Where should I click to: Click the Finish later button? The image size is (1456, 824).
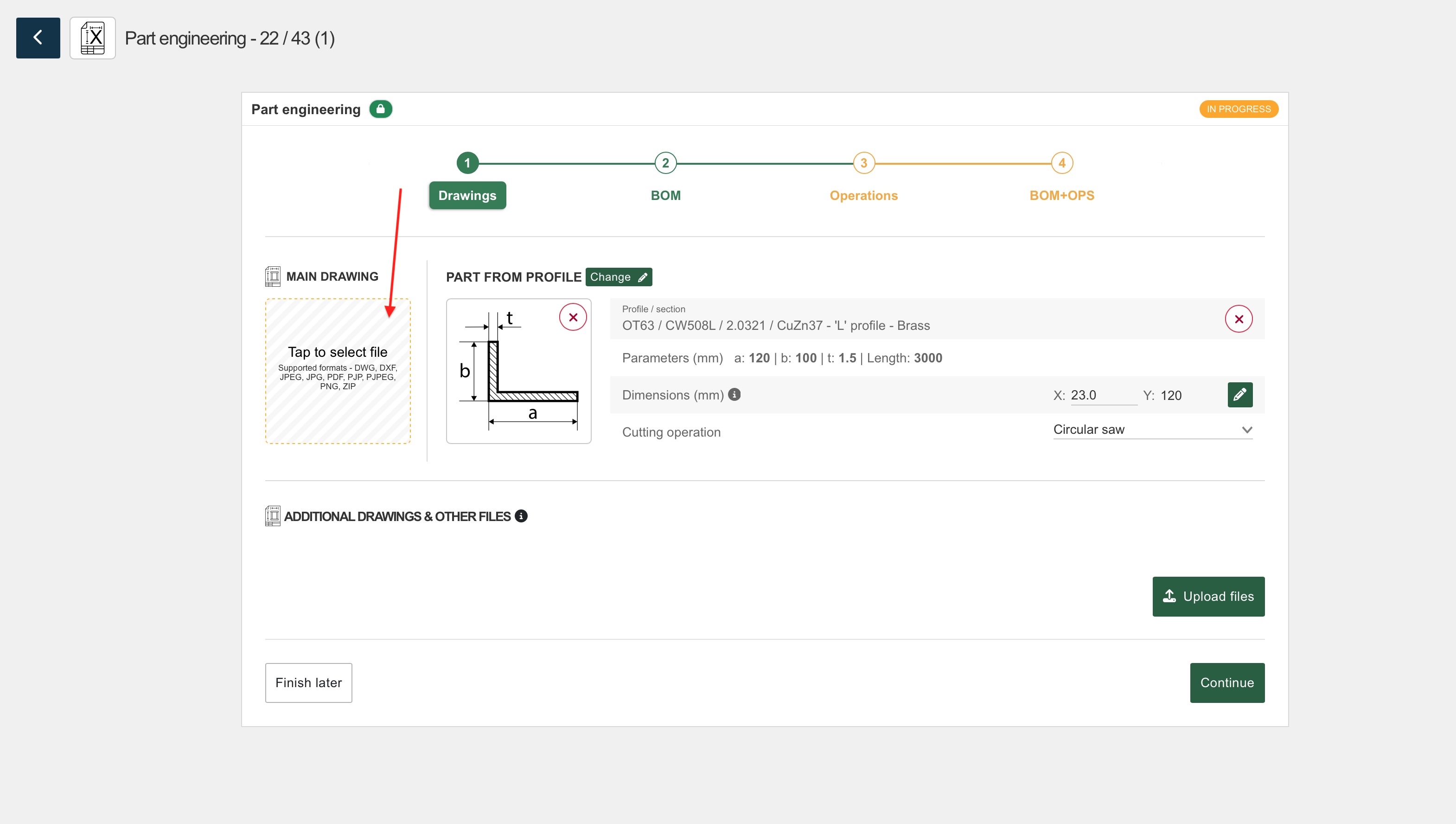pos(308,682)
